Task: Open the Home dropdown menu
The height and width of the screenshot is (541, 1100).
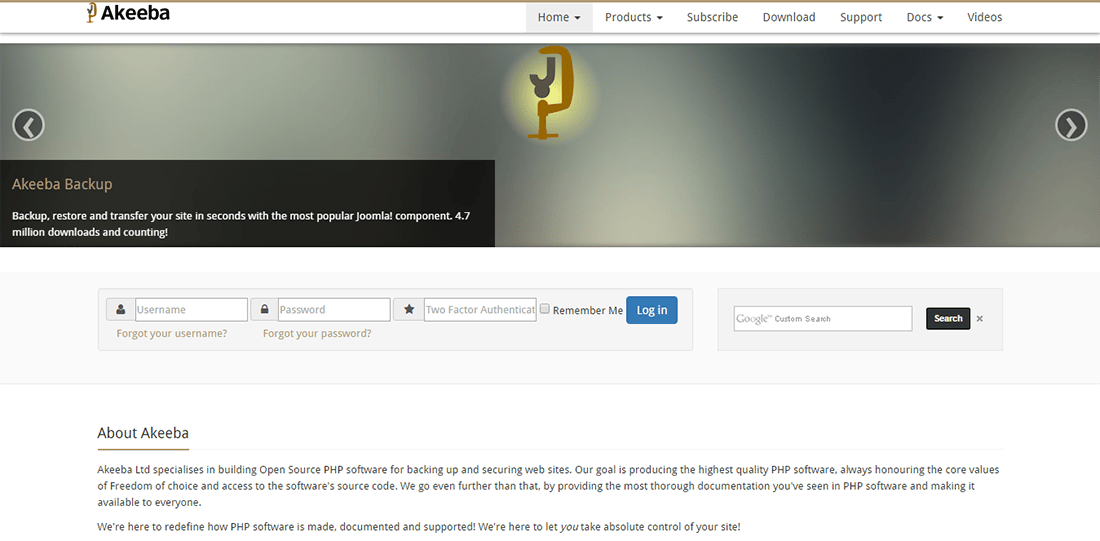Action: click(559, 18)
